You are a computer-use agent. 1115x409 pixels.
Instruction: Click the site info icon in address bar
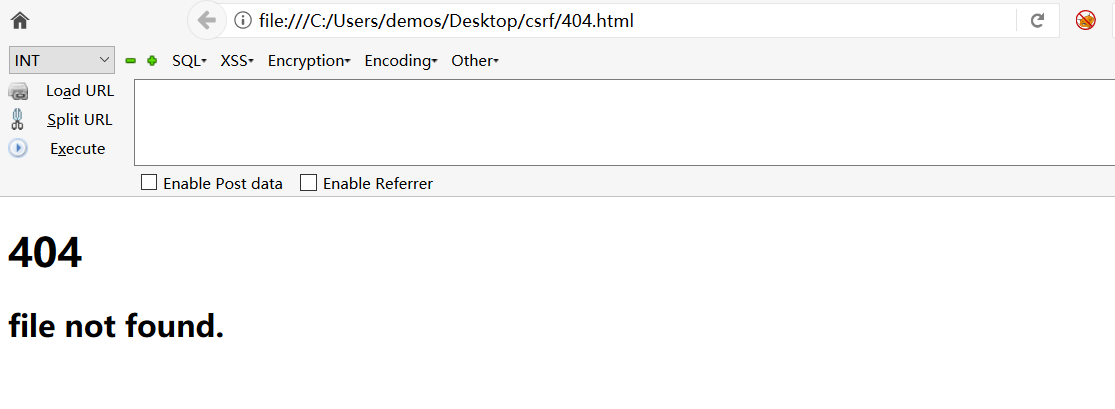[x=243, y=21]
